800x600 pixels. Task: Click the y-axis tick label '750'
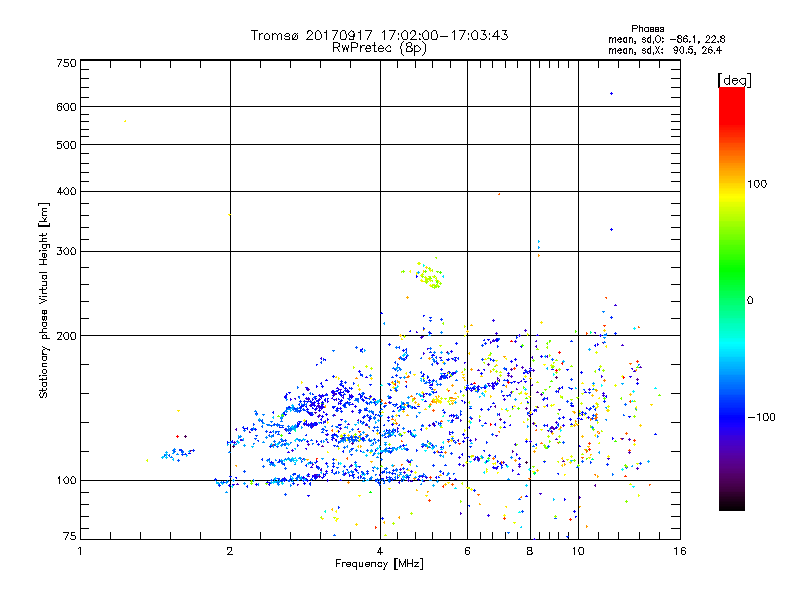[66, 63]
